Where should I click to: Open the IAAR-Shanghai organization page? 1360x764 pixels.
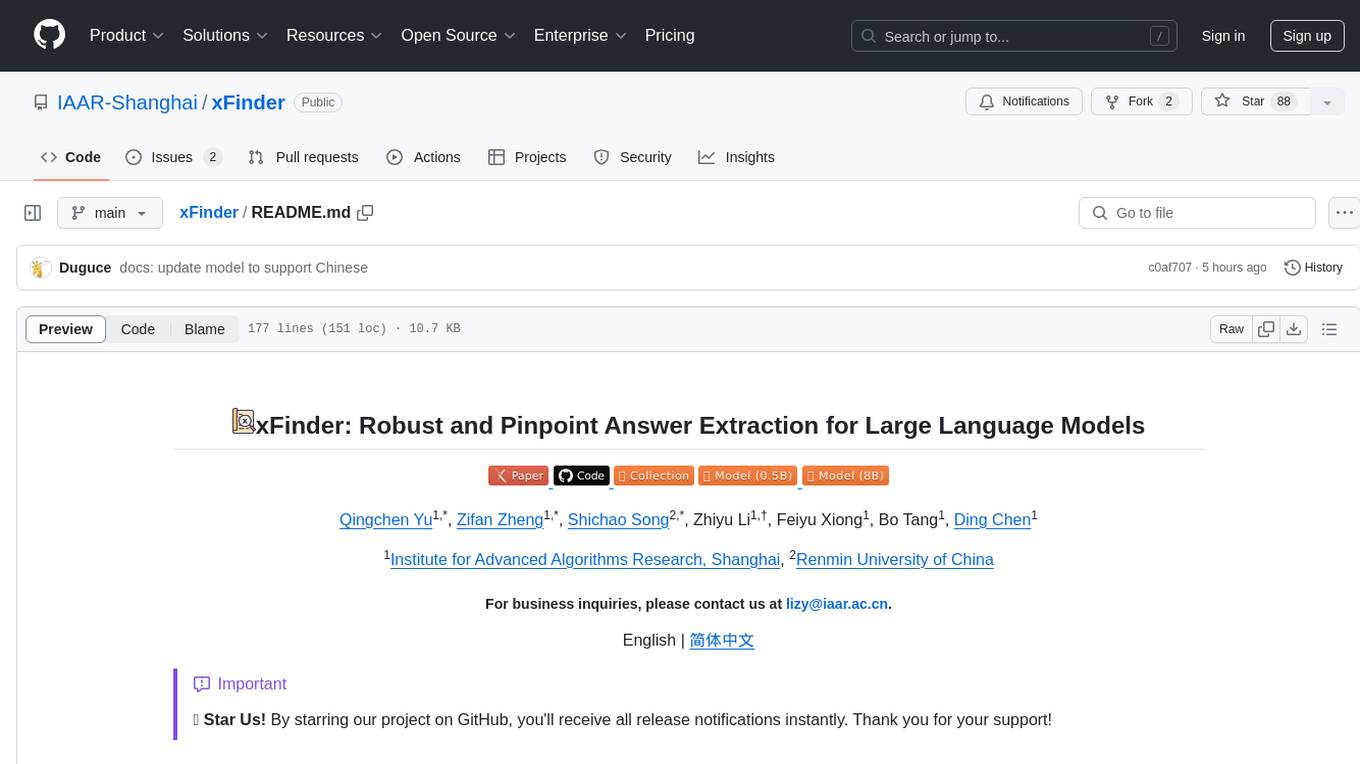point(127,102)
